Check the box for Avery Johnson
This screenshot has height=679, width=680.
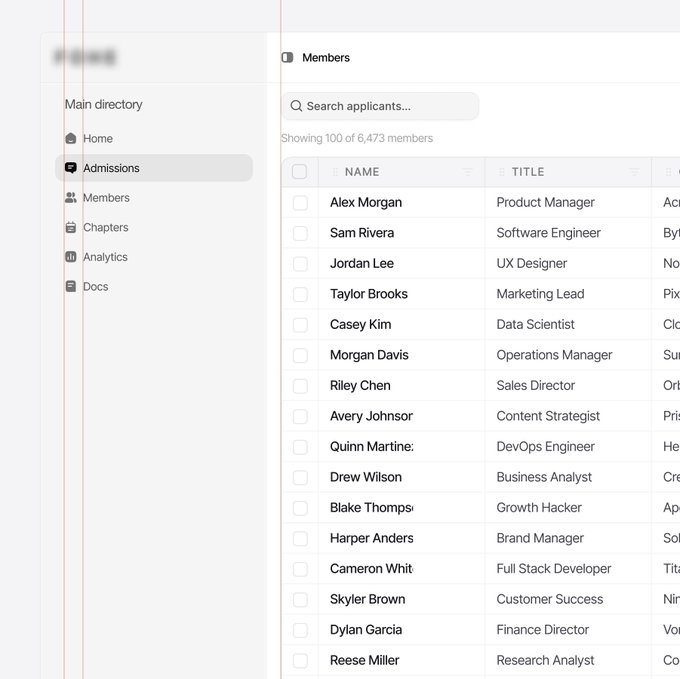pos(300,416)
